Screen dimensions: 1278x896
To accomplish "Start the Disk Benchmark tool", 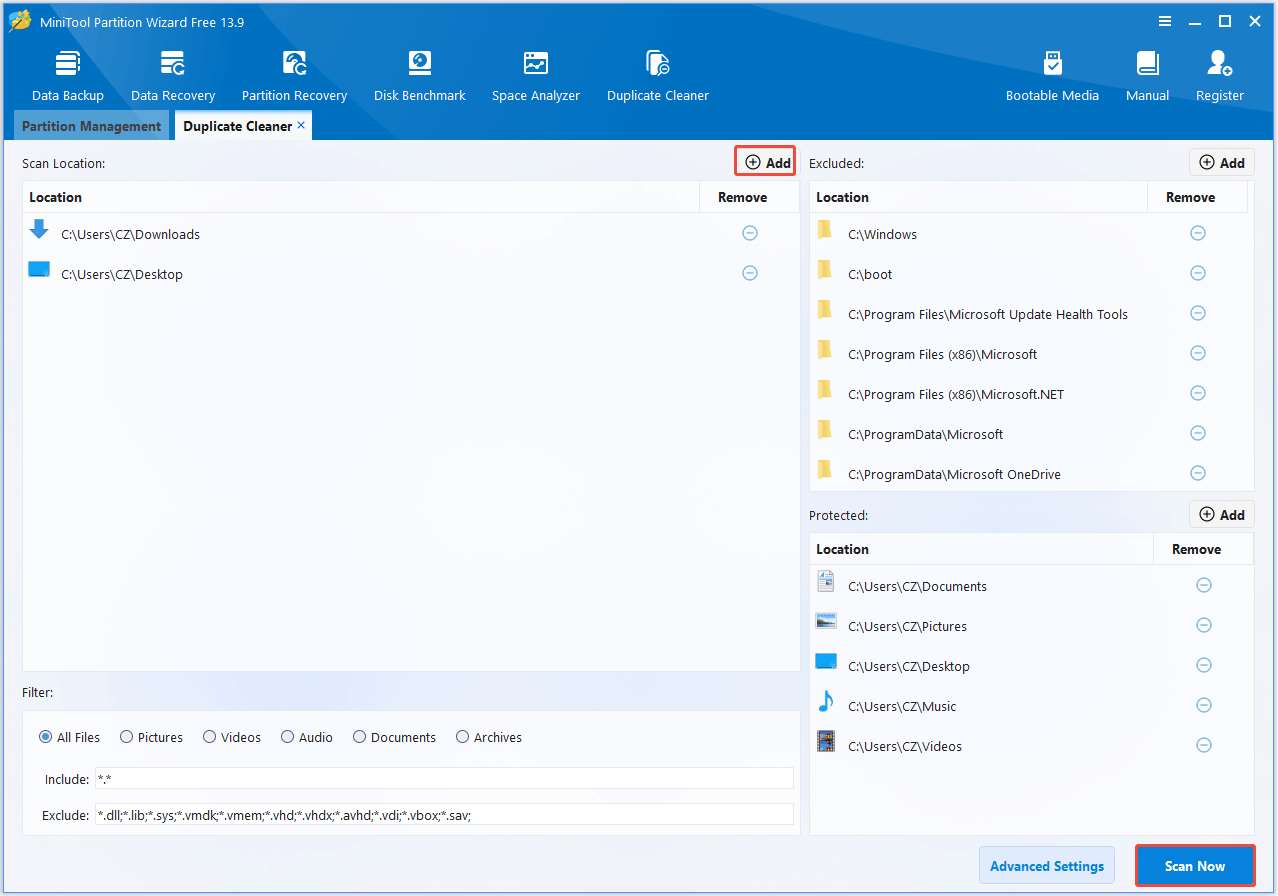I will [420, 76].
